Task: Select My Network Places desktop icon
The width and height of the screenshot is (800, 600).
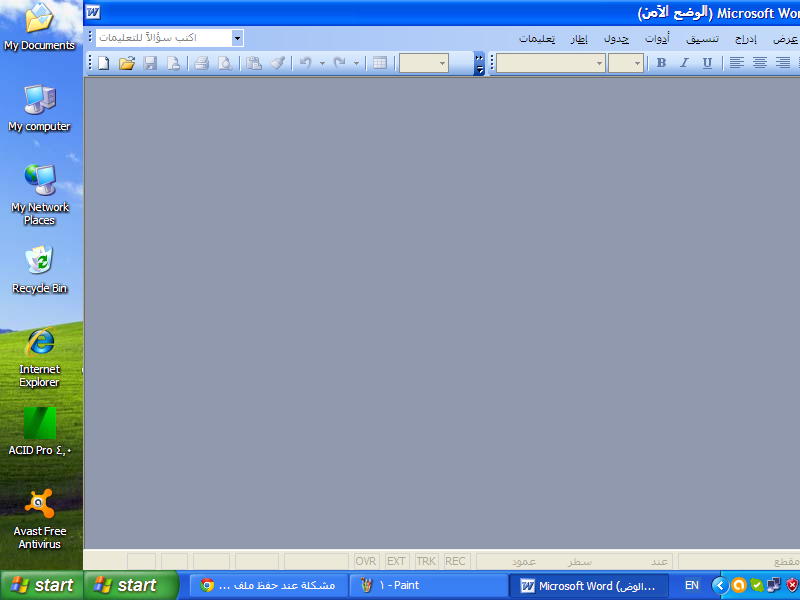Action: click(39, 195)
